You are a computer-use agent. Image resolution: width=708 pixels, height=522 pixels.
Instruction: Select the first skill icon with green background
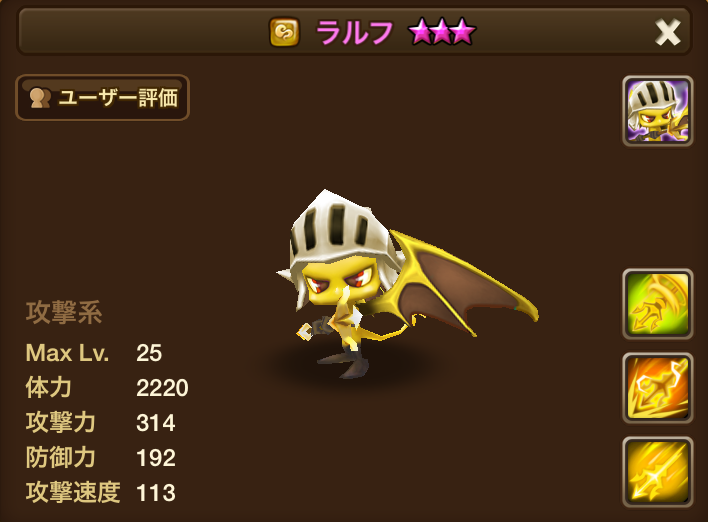click(x=657, y=304)
